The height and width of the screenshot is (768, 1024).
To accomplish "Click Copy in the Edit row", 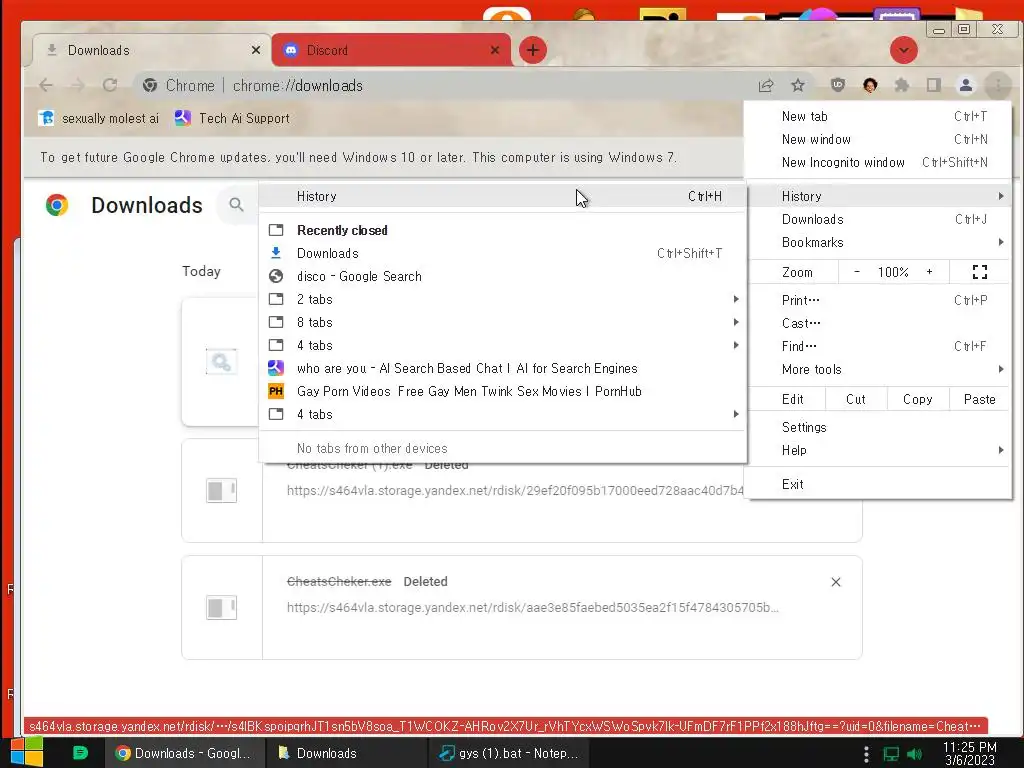I will tap(918, 399).
